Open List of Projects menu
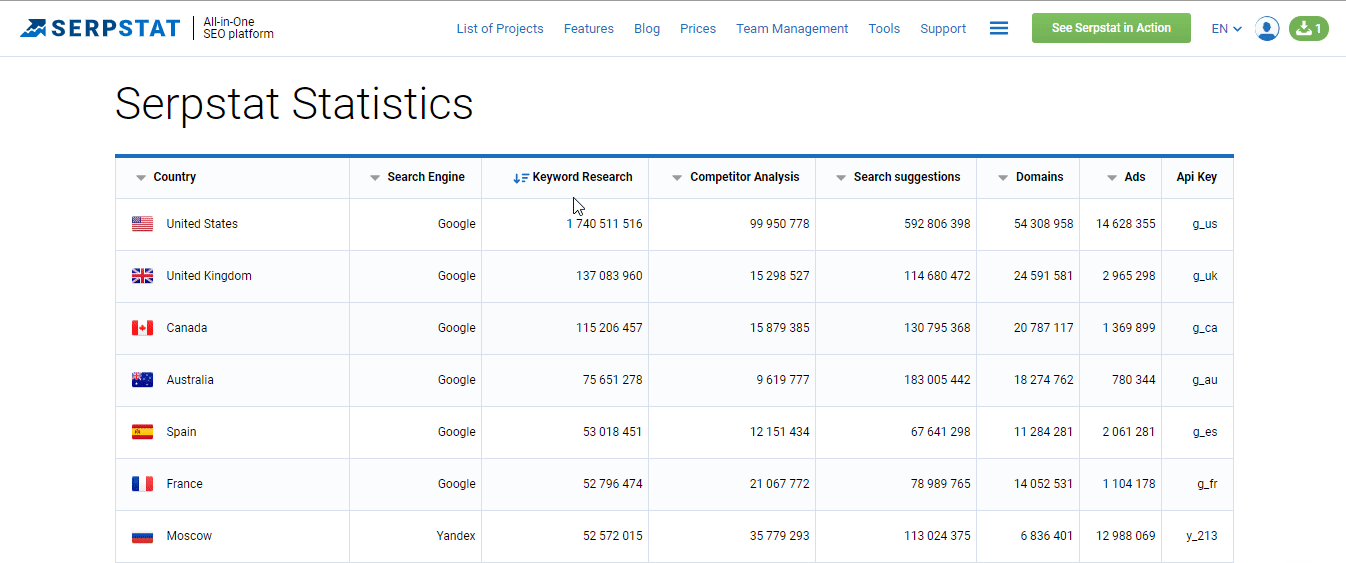This screenshot has height=563, width=1346. (500, 29)
